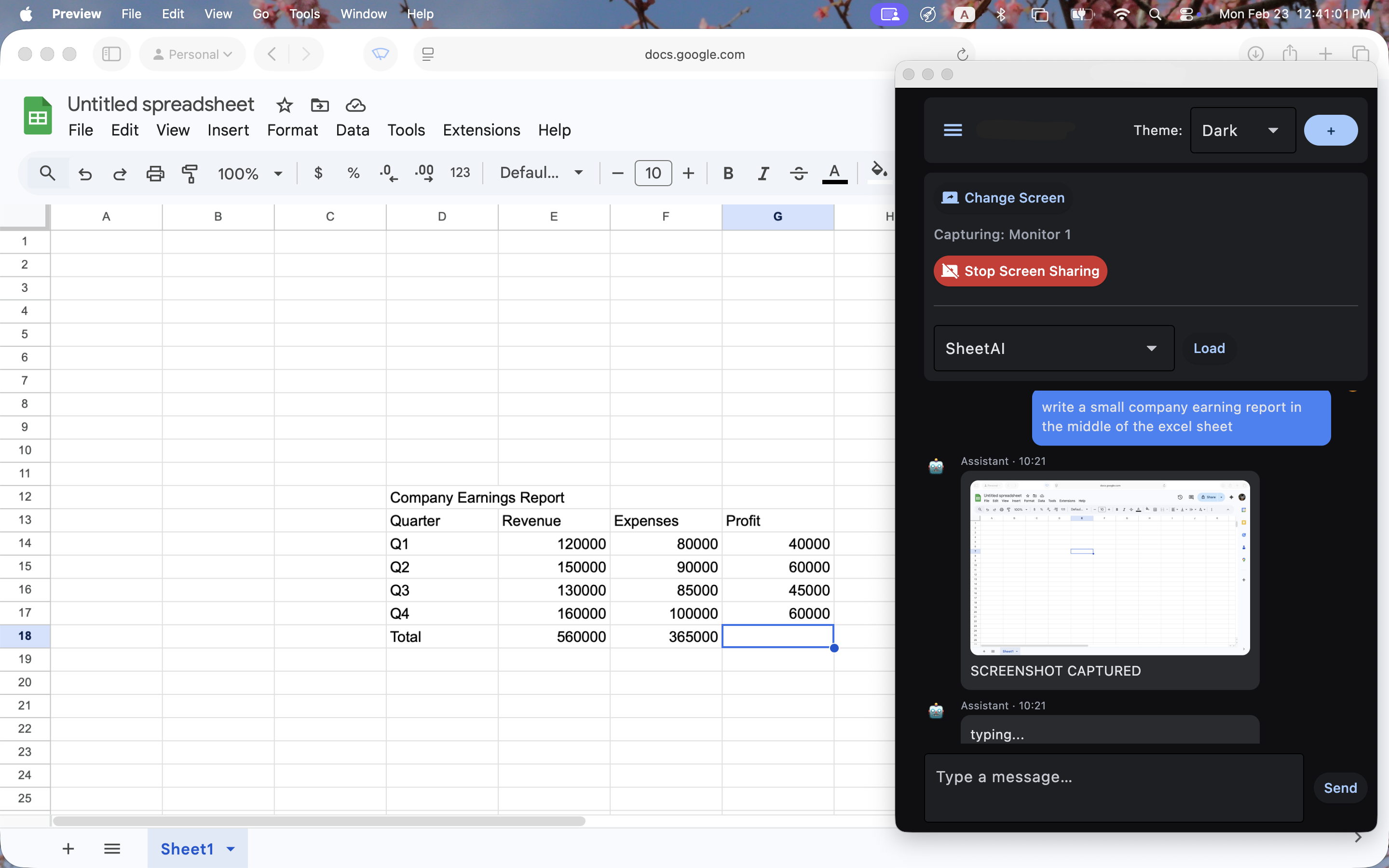Open the hamburger menu in chat panel

click(953, 130)
